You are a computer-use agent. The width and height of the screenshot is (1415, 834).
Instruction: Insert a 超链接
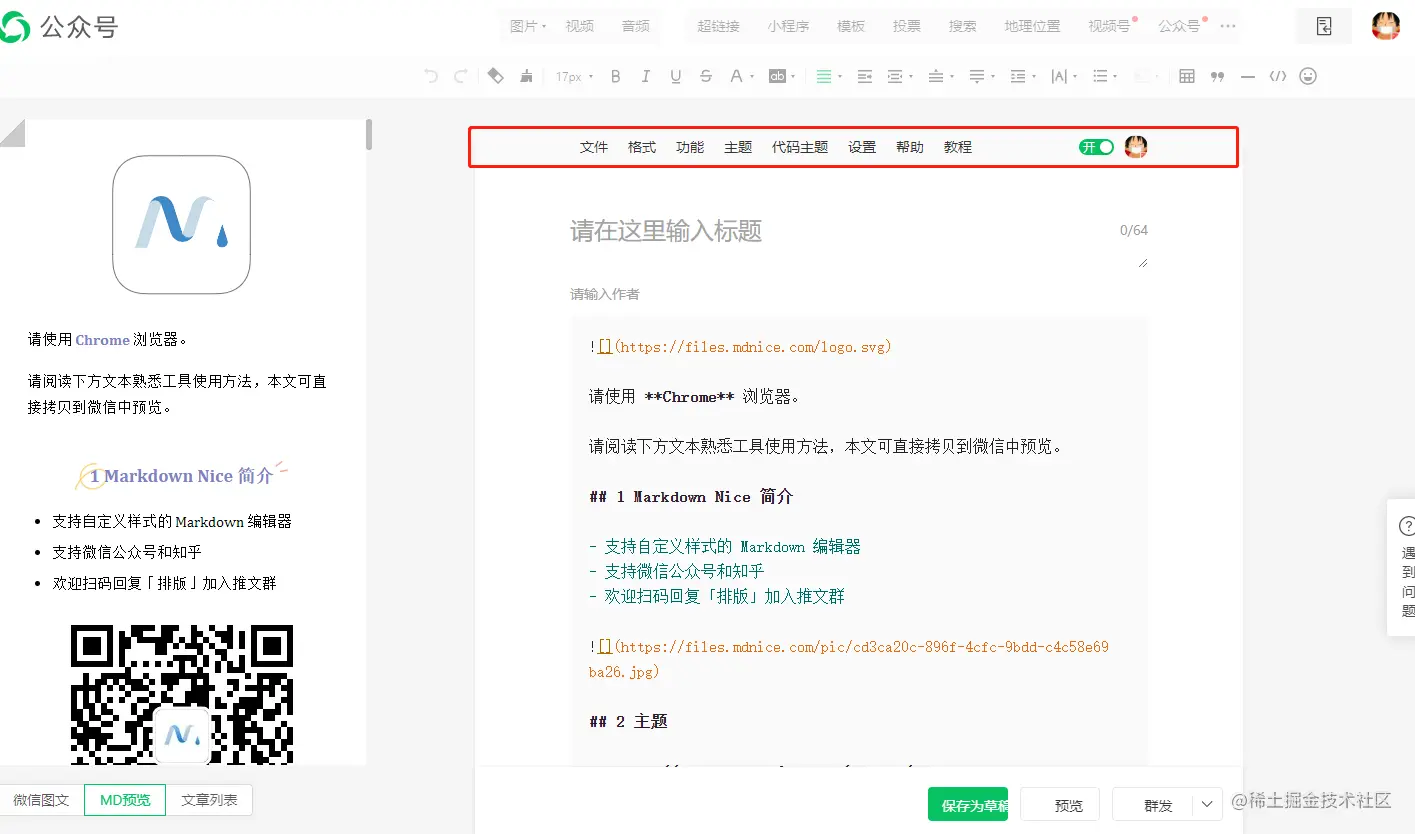tap(719, 26)
